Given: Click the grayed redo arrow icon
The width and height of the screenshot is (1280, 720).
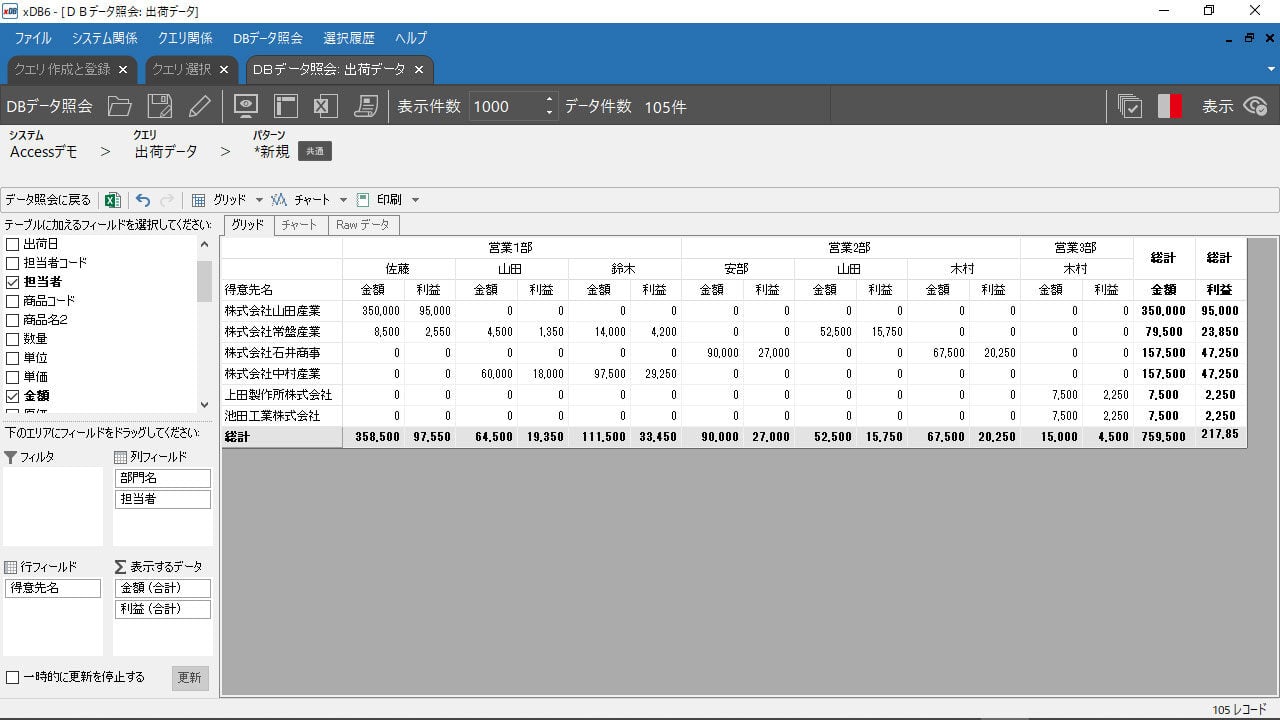Looking at the screenshot, I should (167, 200).
